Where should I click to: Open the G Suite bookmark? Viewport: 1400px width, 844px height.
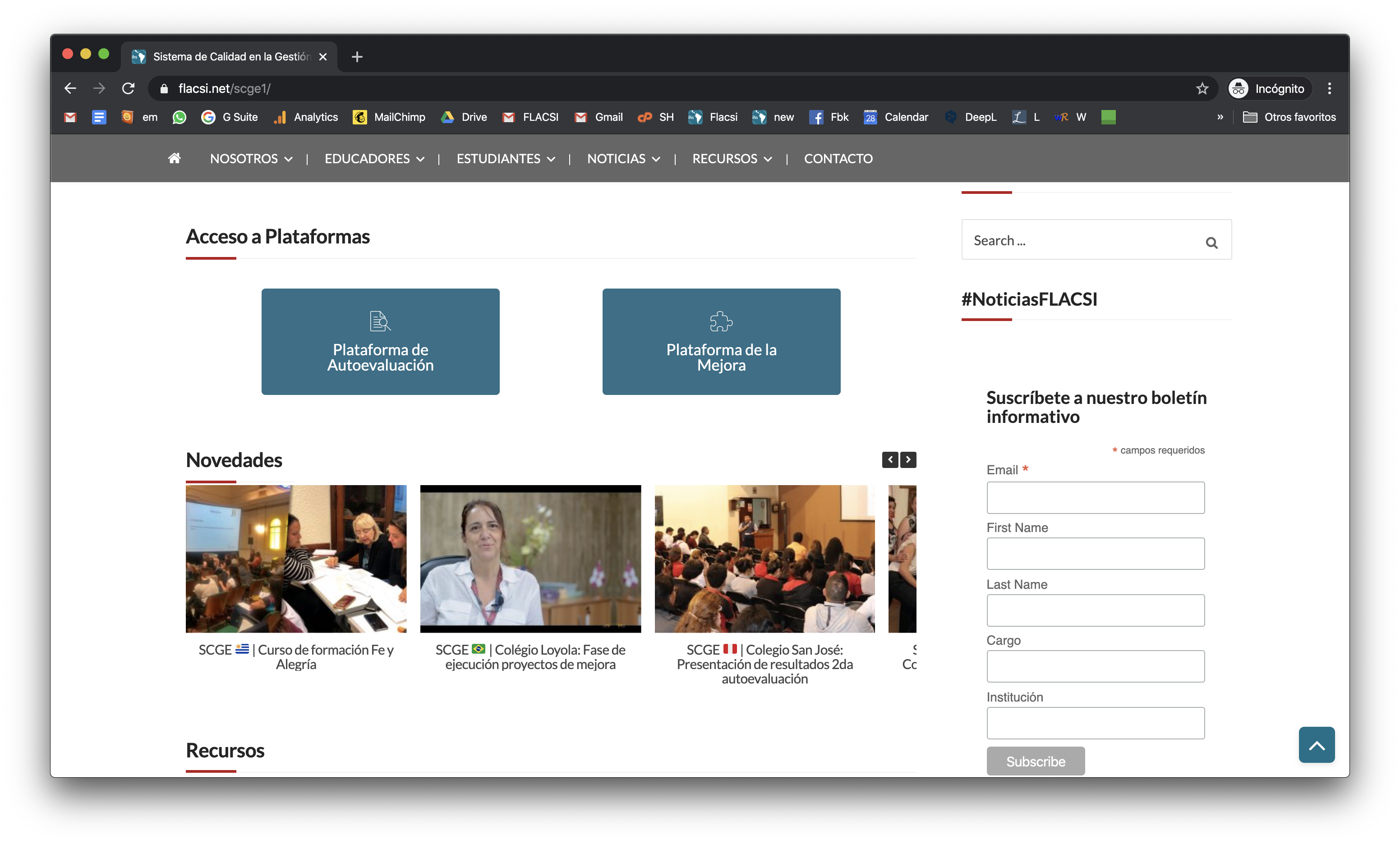pos(230,117)
